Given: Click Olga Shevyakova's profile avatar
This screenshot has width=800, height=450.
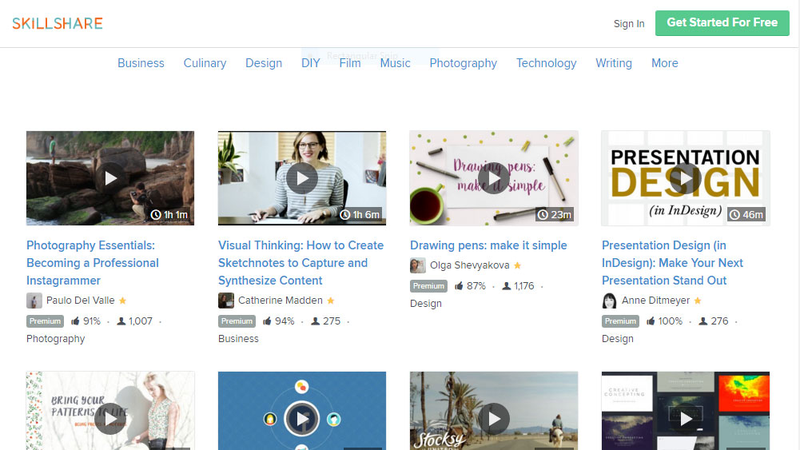Looking at the screenshot, I should 418,265.
